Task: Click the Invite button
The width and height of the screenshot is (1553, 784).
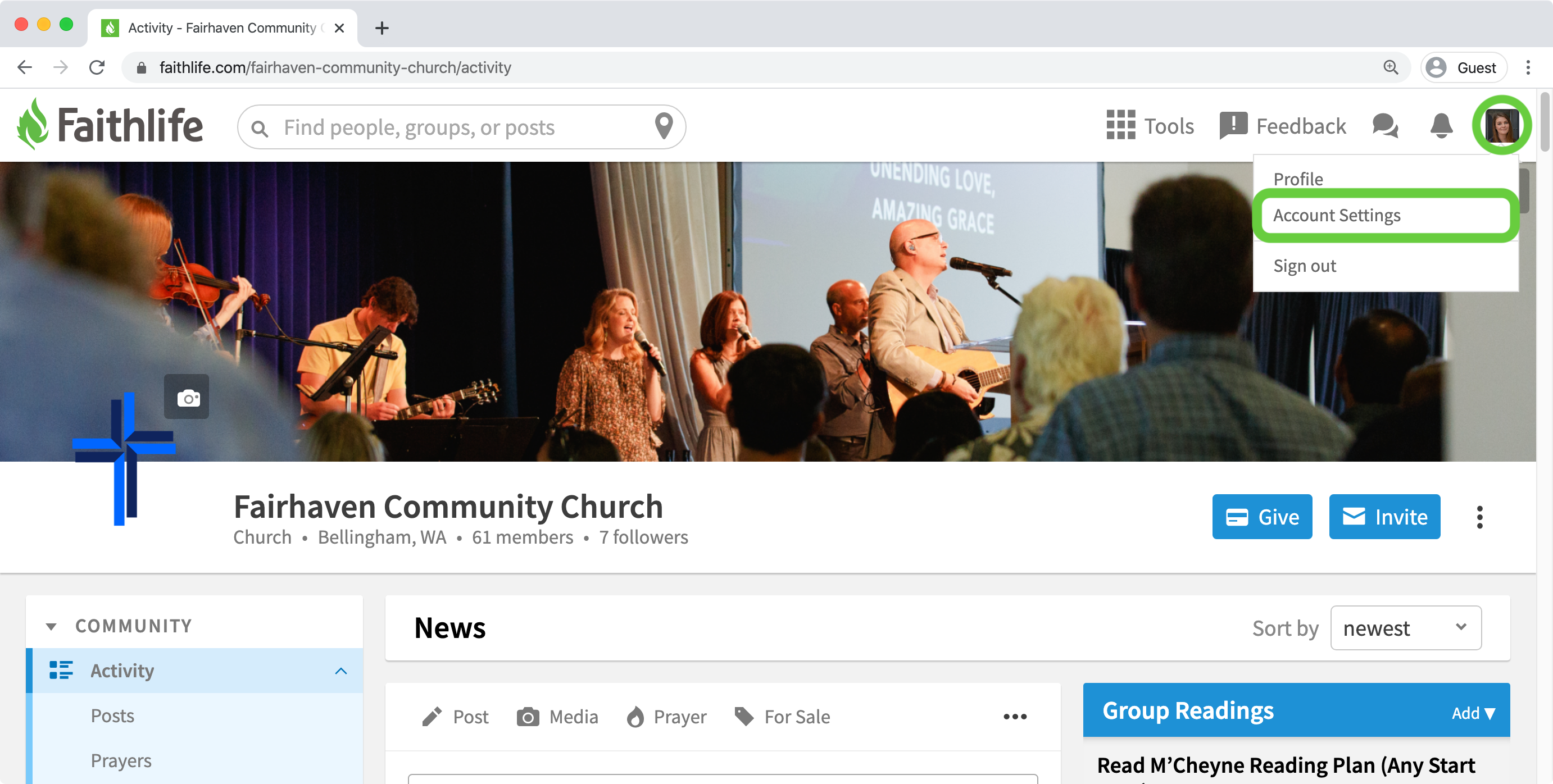Action: point(1384,517)
